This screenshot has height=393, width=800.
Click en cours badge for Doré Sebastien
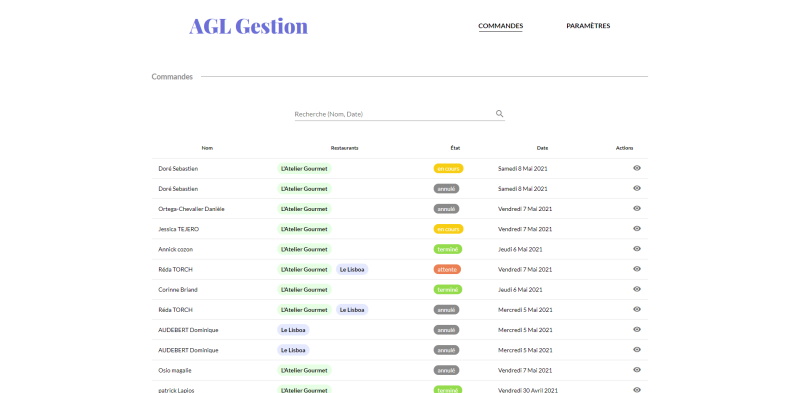[448, 168]
